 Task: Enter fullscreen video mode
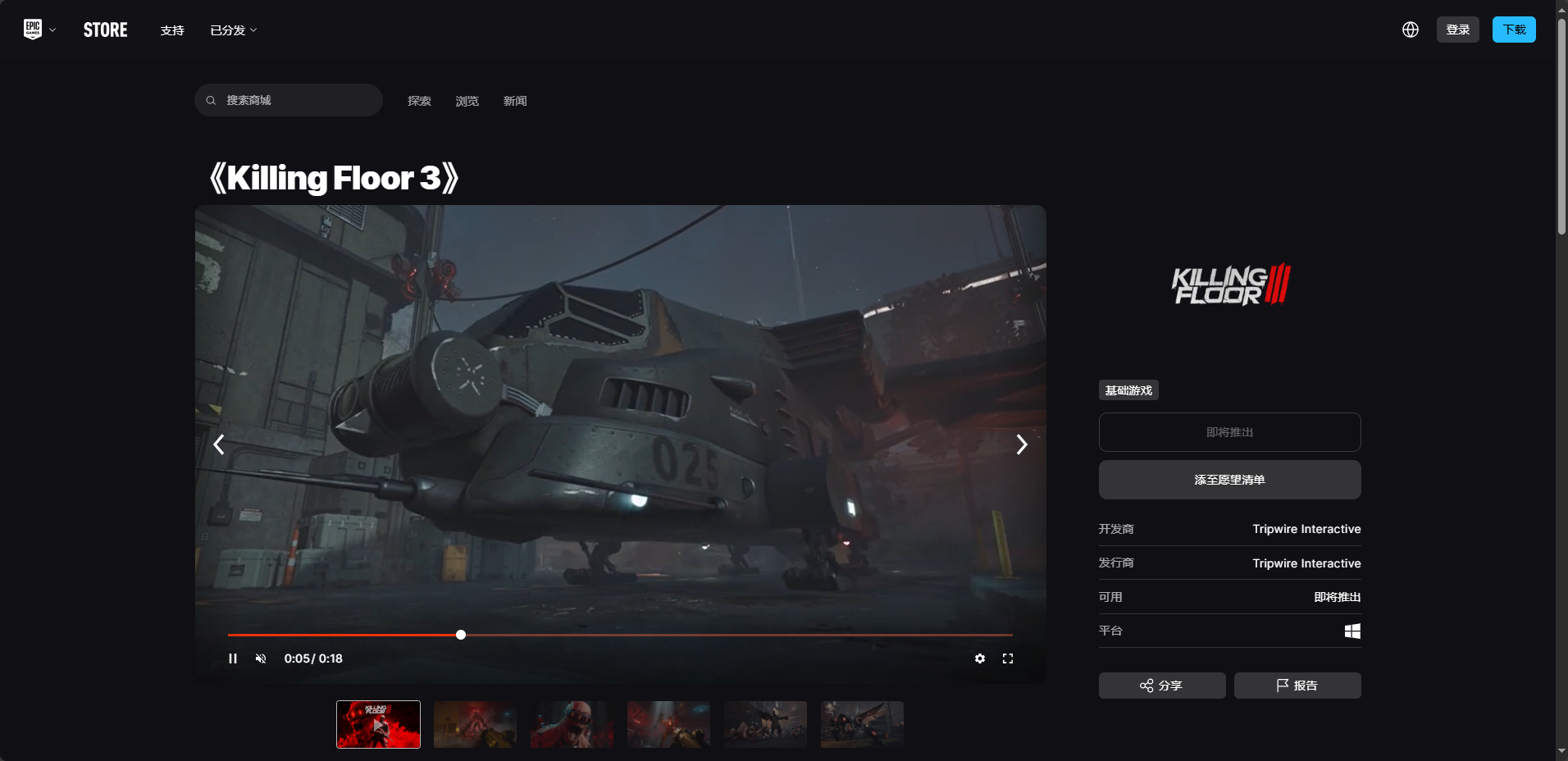coord(1008,658)
